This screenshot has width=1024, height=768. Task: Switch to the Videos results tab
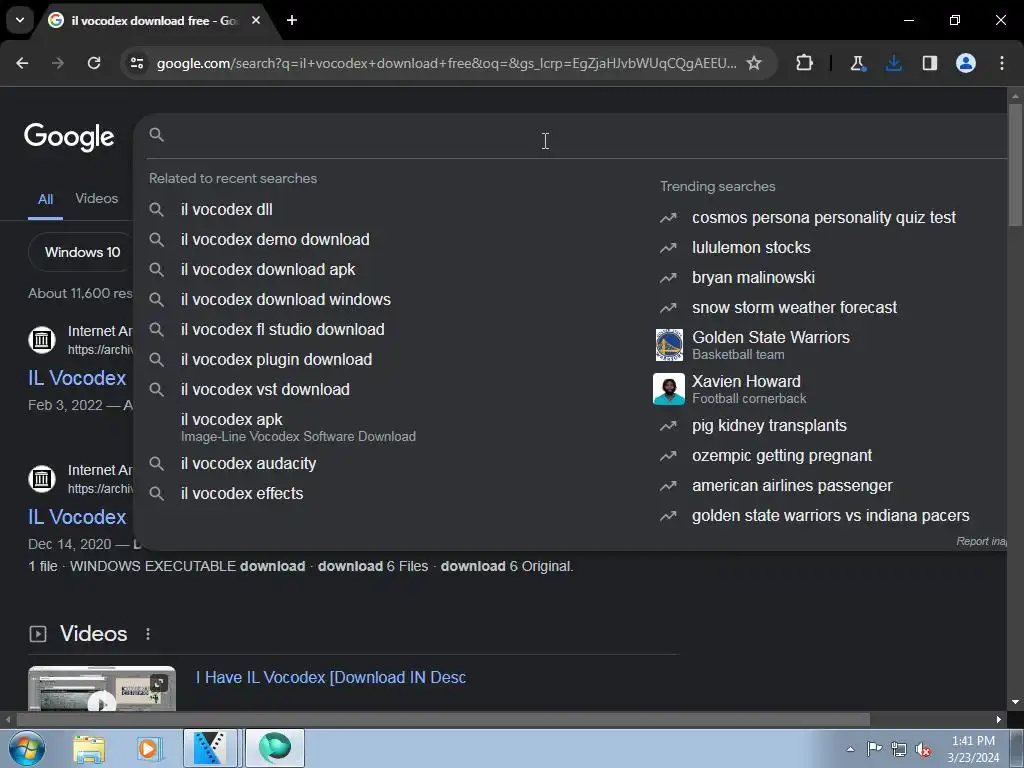pos(97,199)
